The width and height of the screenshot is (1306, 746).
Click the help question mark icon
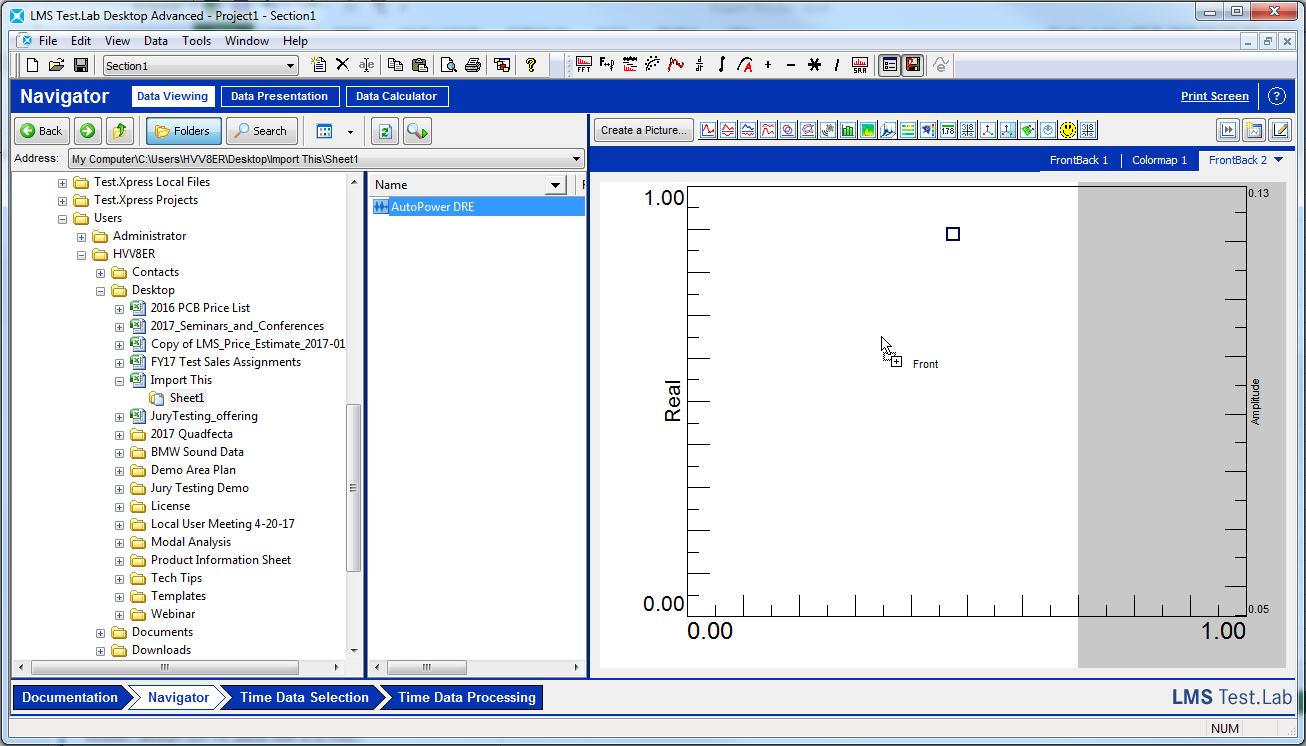[530, 65]
